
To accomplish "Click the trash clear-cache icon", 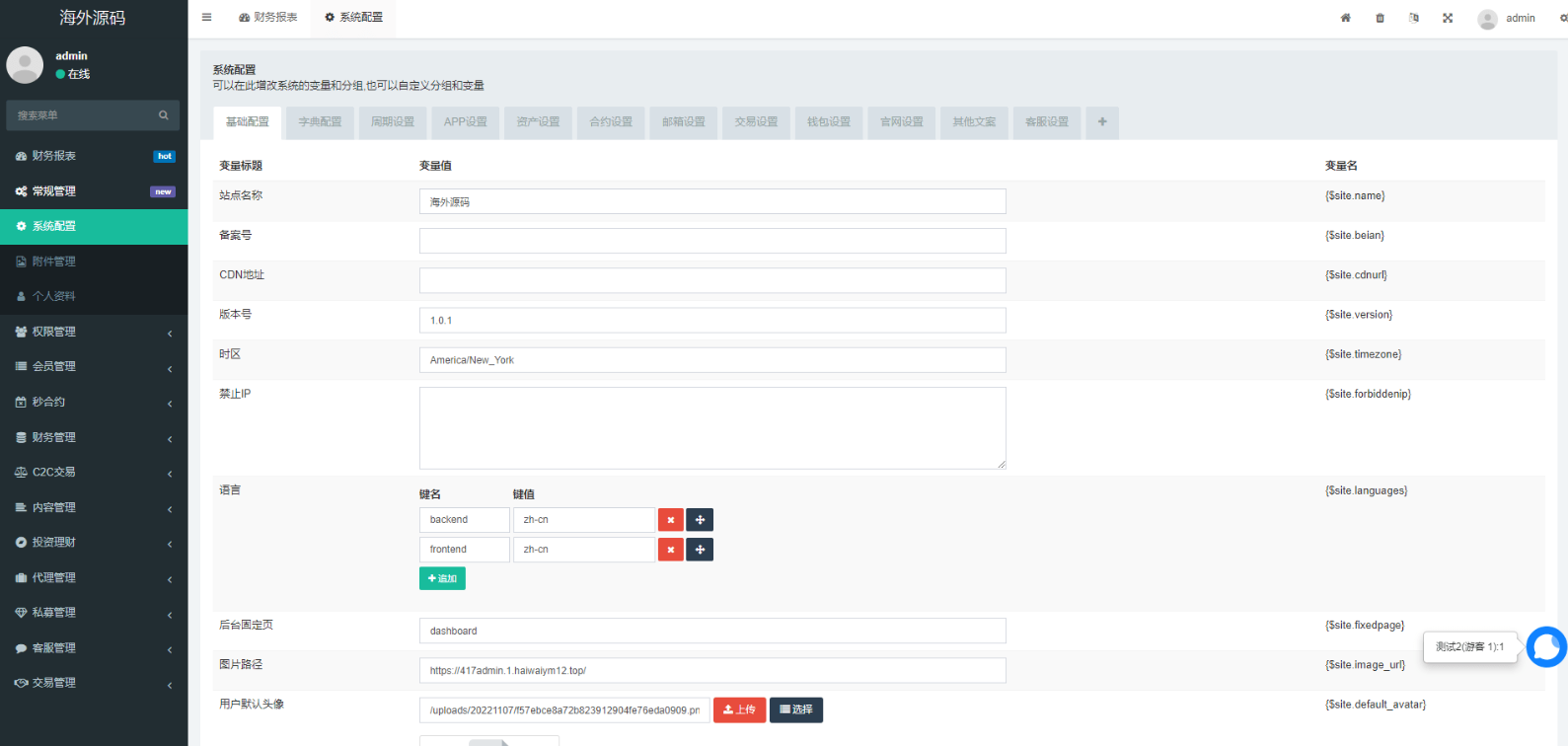I will [x=1380, y=18].
